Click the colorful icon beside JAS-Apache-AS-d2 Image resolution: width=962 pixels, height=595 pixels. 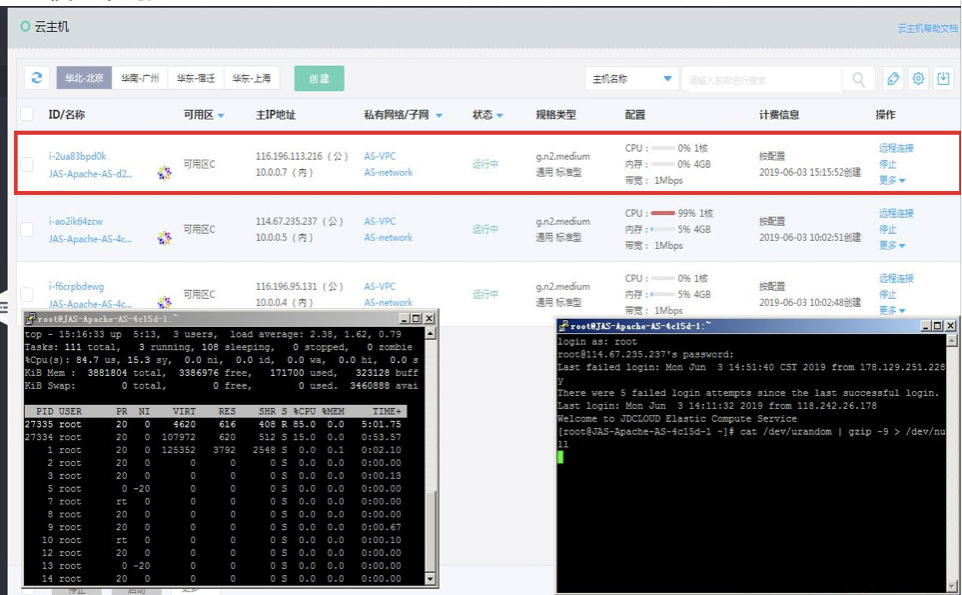pos(164,173)
